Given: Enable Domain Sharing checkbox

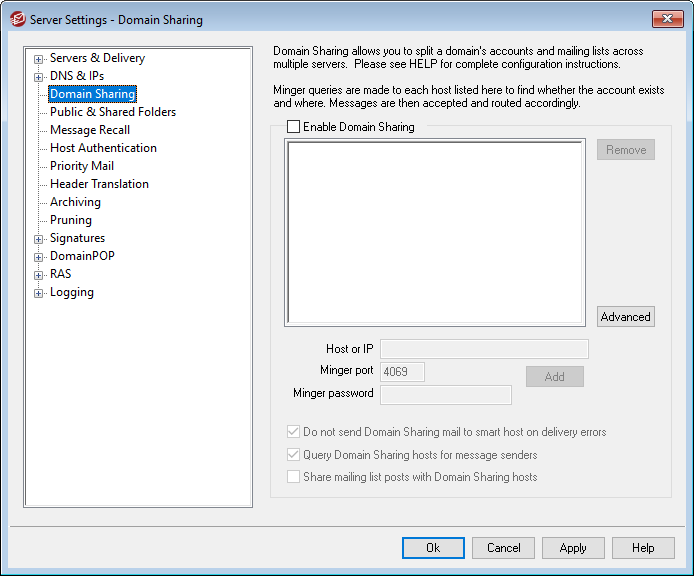Looking at the screenshot, I should point(294,127).
